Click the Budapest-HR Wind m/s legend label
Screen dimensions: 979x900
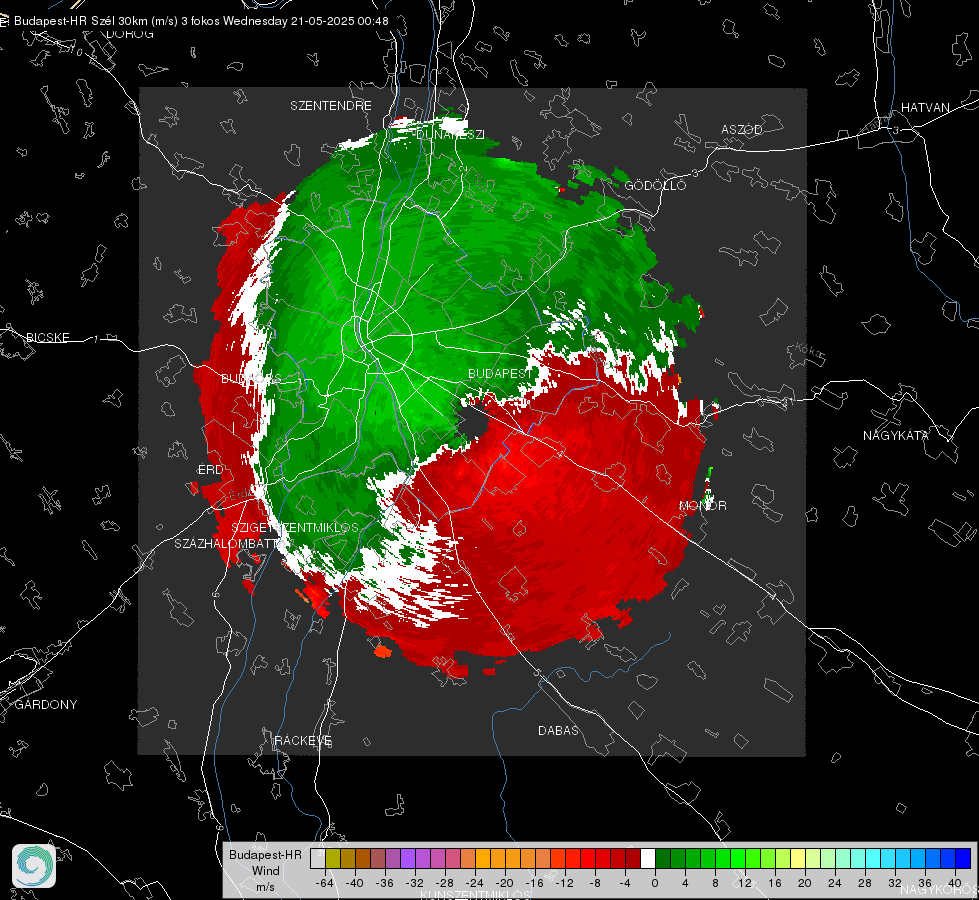265,870
